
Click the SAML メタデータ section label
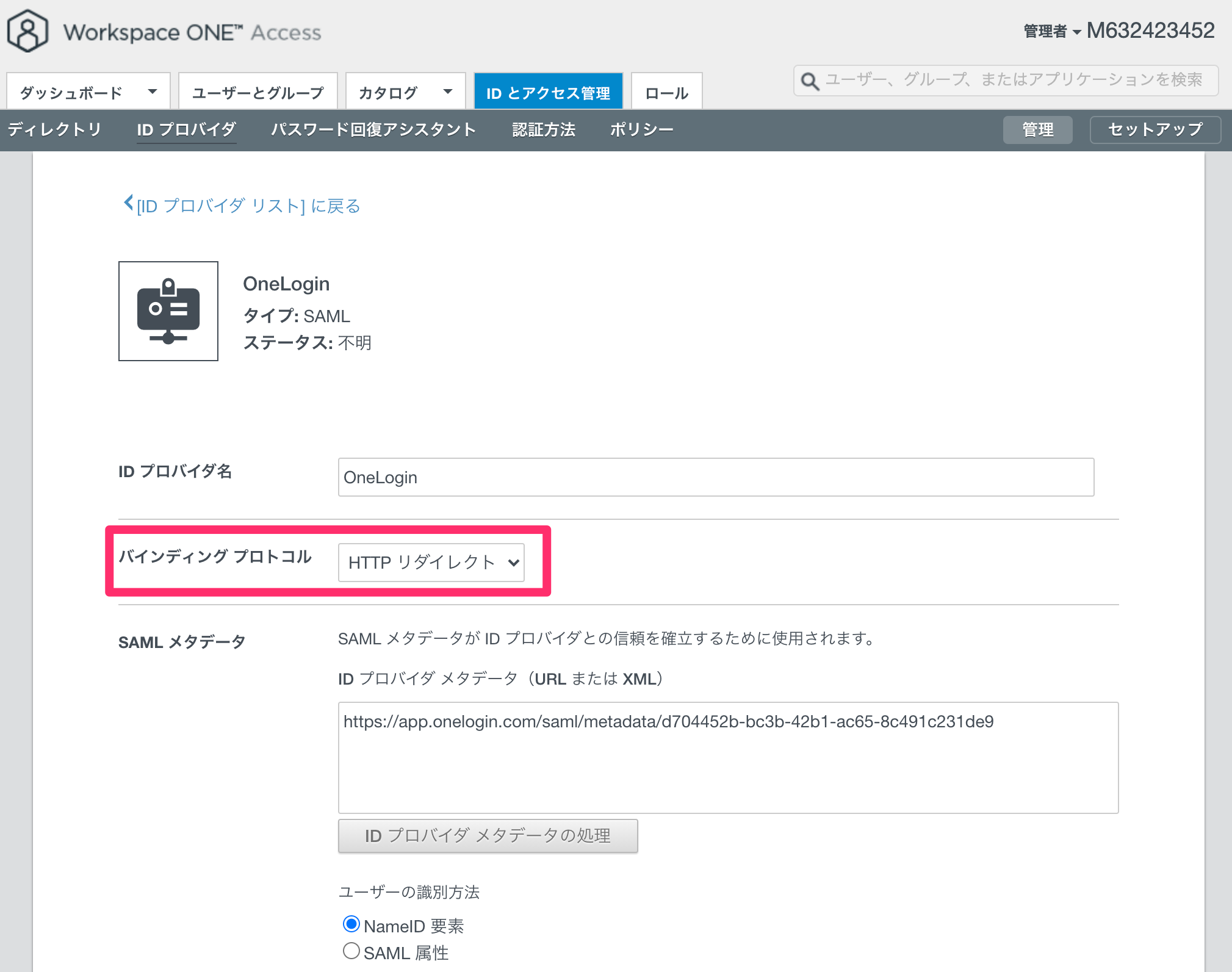[182, 642]
